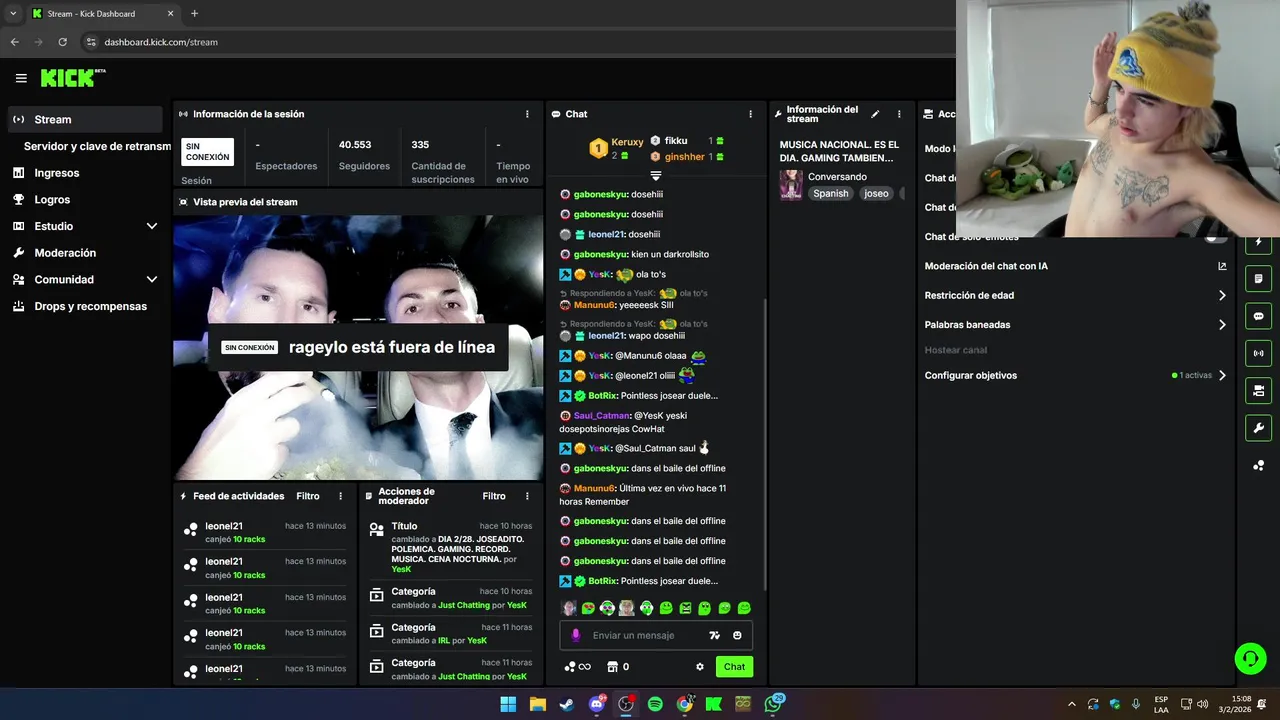Viewport: 1280px width, 720px height.
Task: Edit stream info with pencil icon
Action: [875, 114]
